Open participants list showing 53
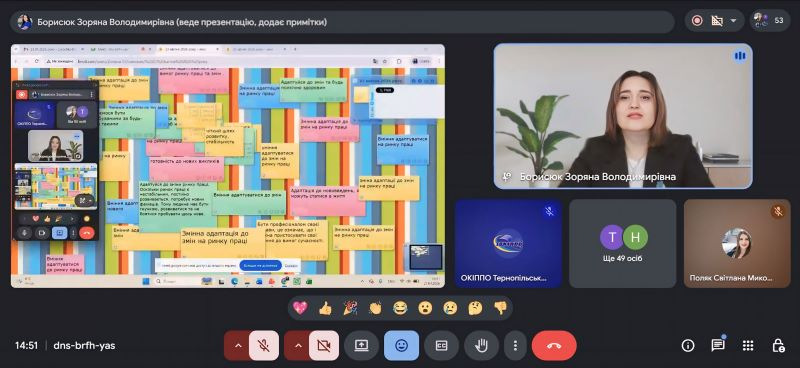The width and height of the screenshot is (800, 368). [770, 21]
